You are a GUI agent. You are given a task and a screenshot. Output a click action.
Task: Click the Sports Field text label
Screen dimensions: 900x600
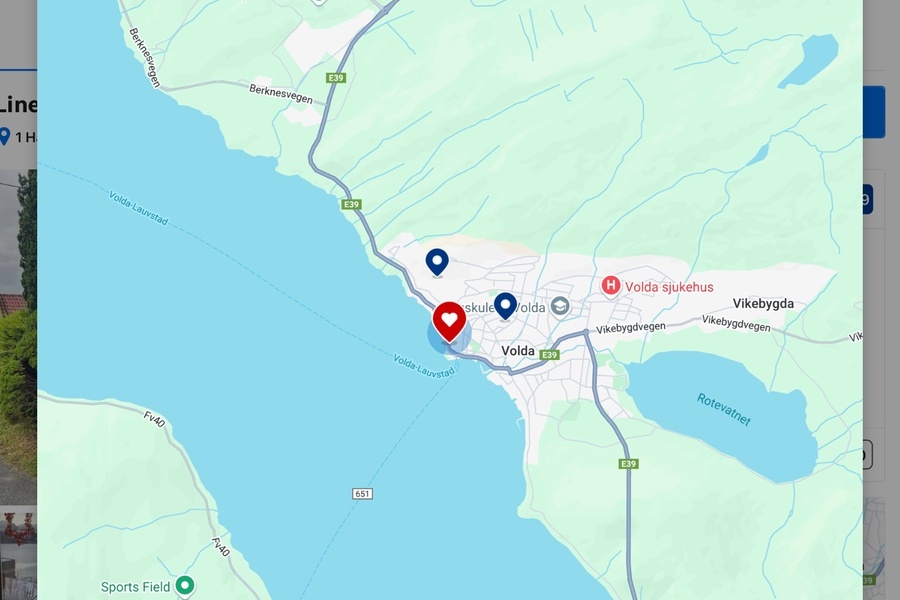pos(135,587)
